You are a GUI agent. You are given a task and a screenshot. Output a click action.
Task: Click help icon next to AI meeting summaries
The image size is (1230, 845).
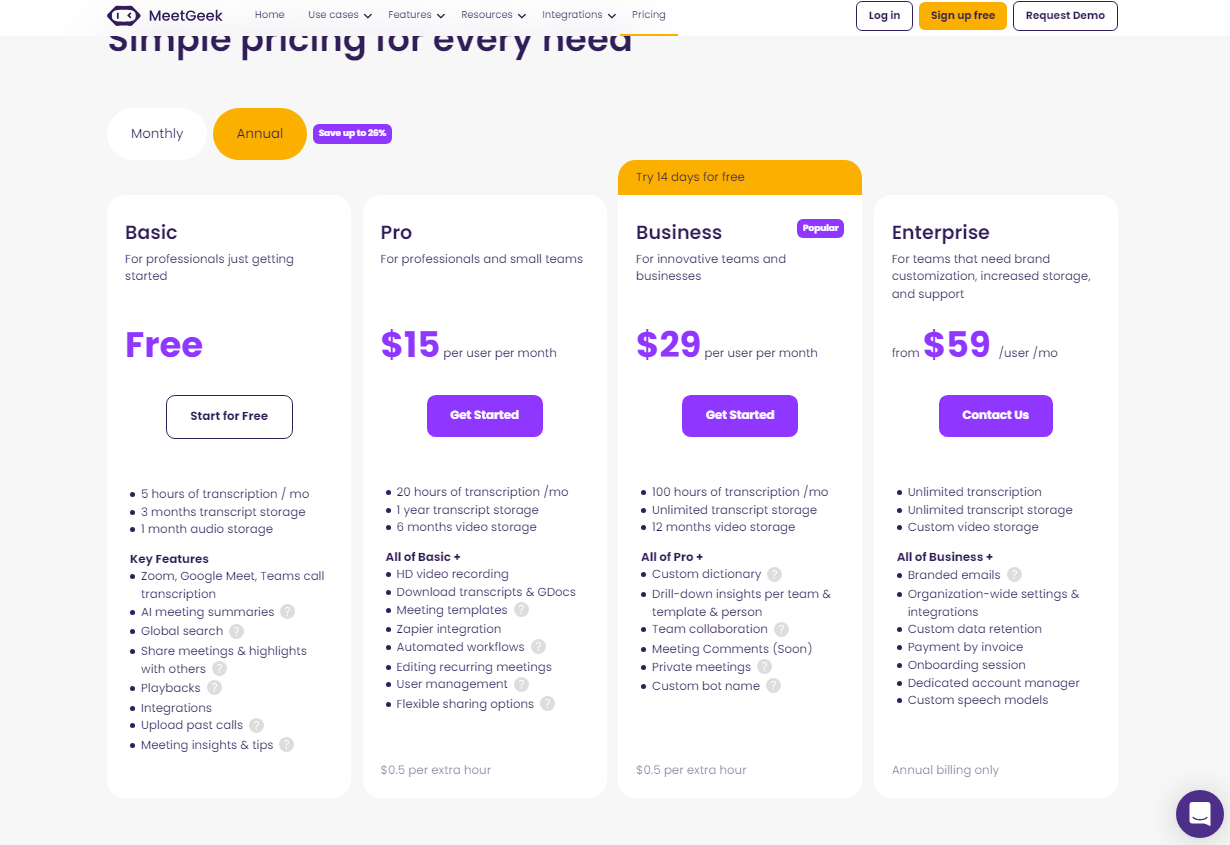click(287, 612)
